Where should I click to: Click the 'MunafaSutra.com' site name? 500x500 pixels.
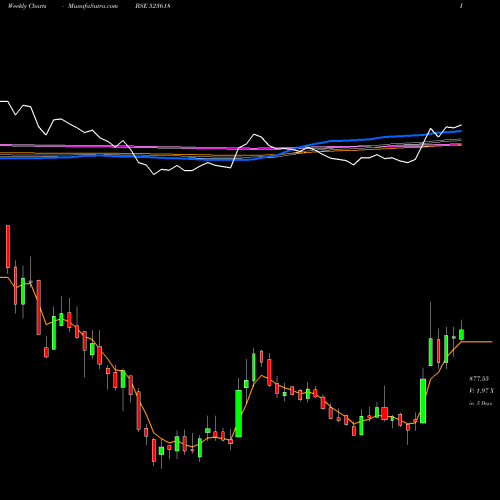pos(93,6)
